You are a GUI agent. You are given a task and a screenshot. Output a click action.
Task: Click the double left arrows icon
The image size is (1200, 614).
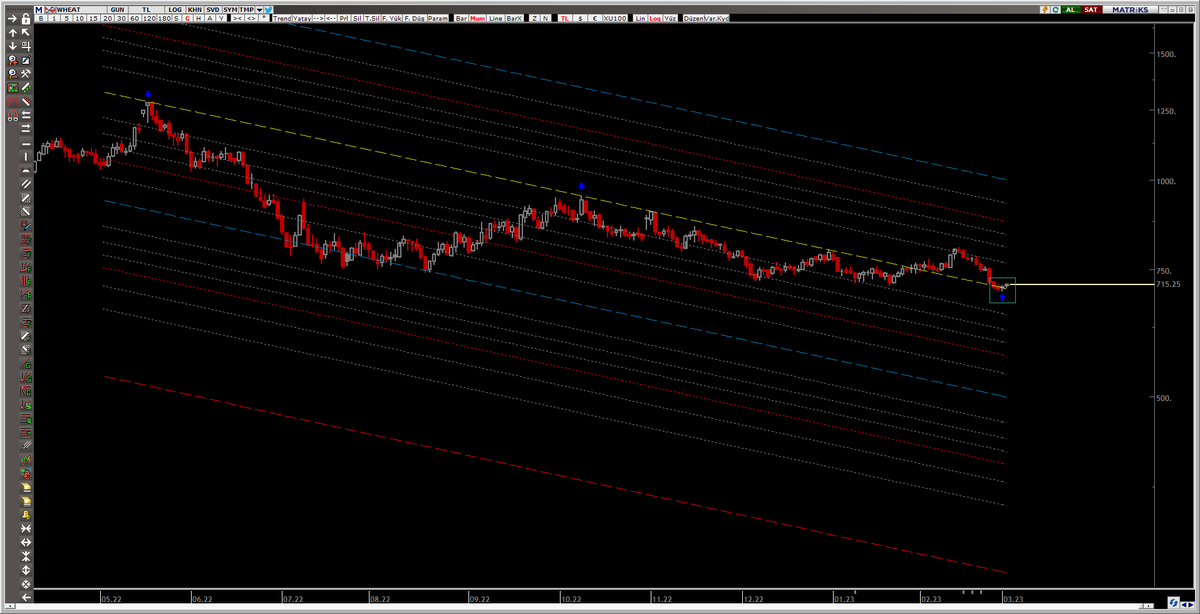coord(26,113)
